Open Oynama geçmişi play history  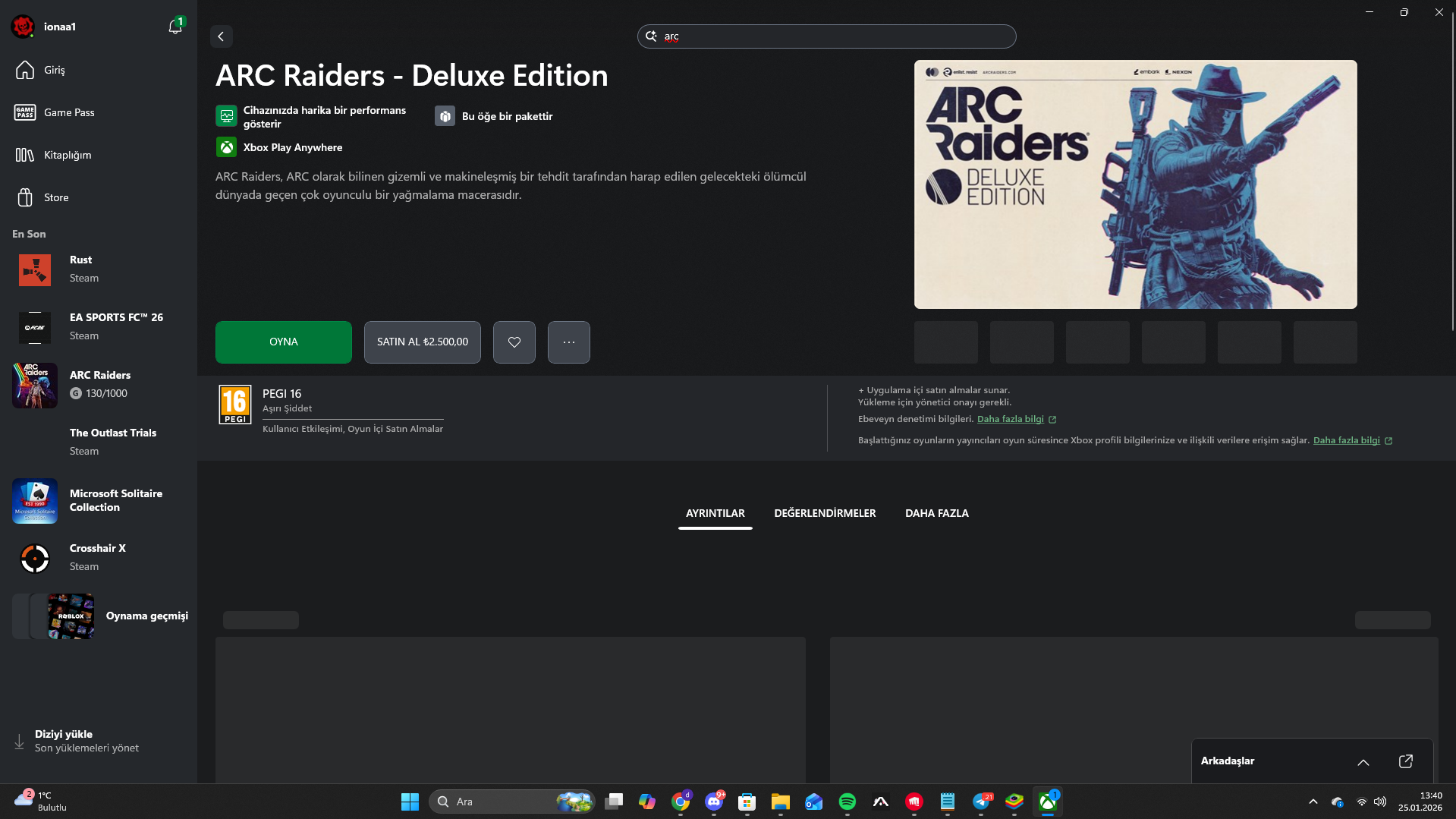pos(99,616)
